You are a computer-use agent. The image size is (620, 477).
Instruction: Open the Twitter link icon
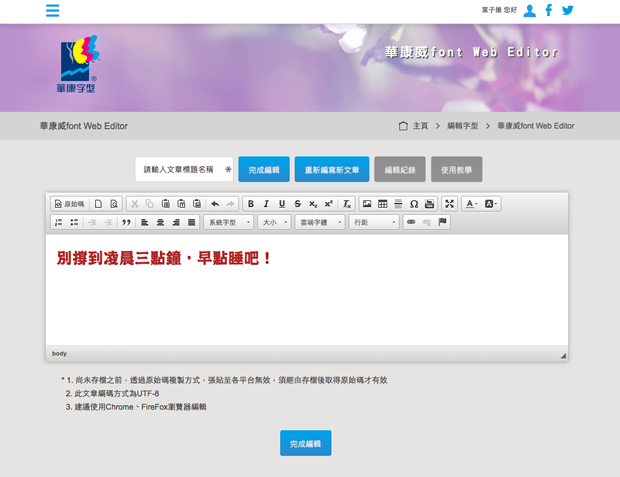pyautogui.click(x=568, y=11)
